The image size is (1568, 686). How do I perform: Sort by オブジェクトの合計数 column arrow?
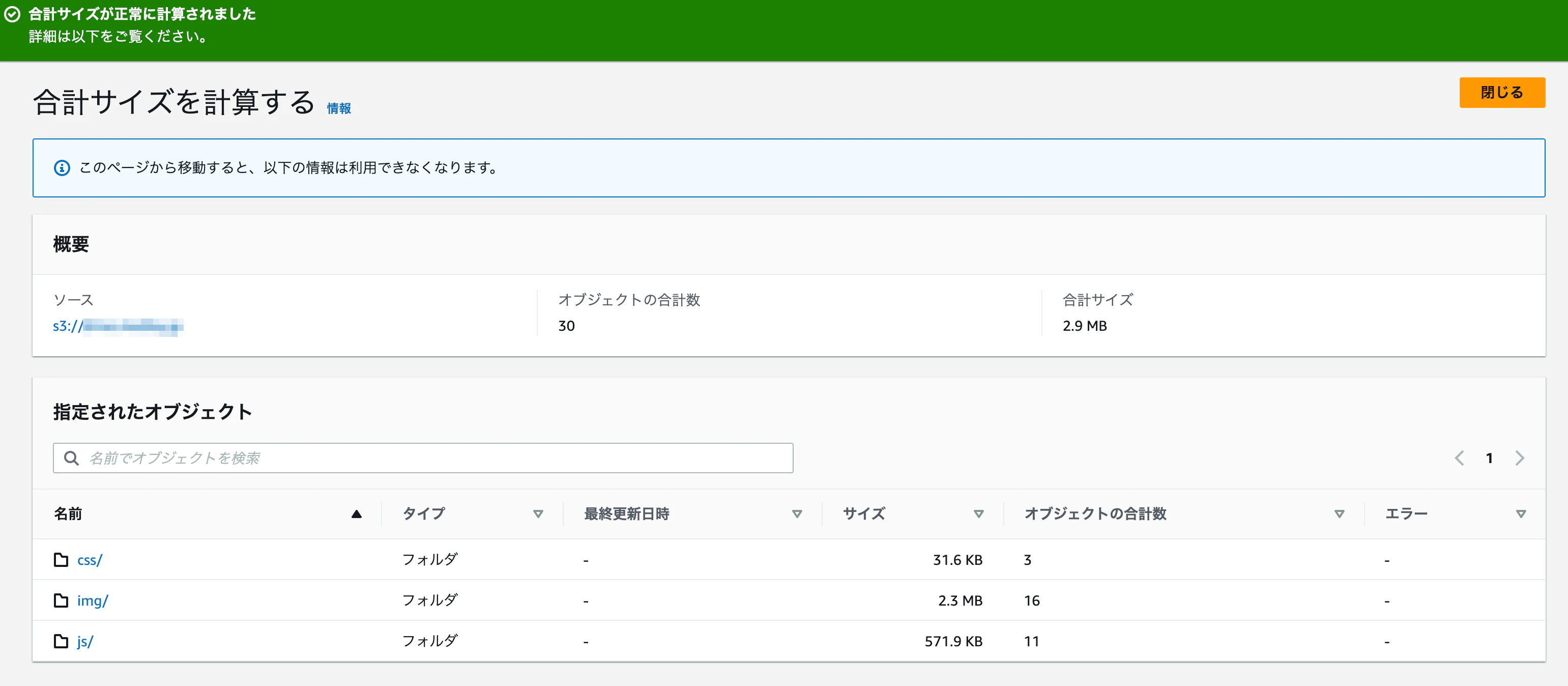pos(1339,514)
